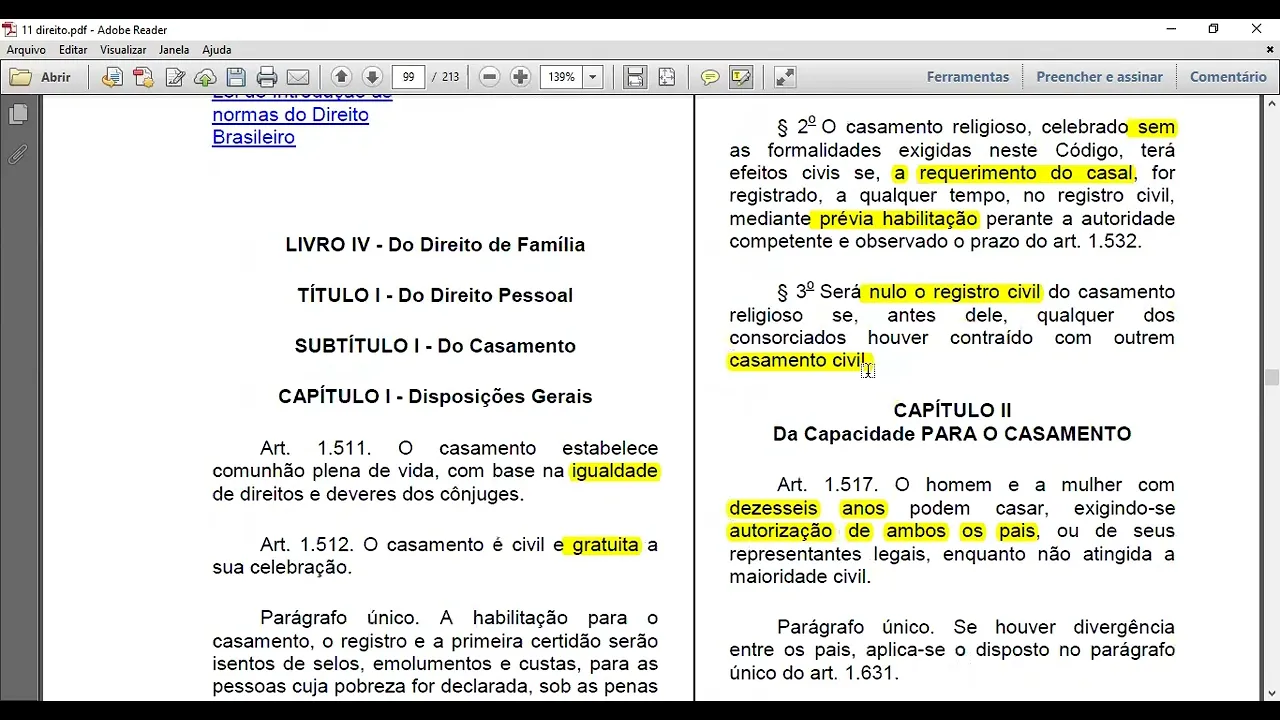Click highlighted word 'igualdade'
This screenshot has height=720, width=1280.
[614, 471]
